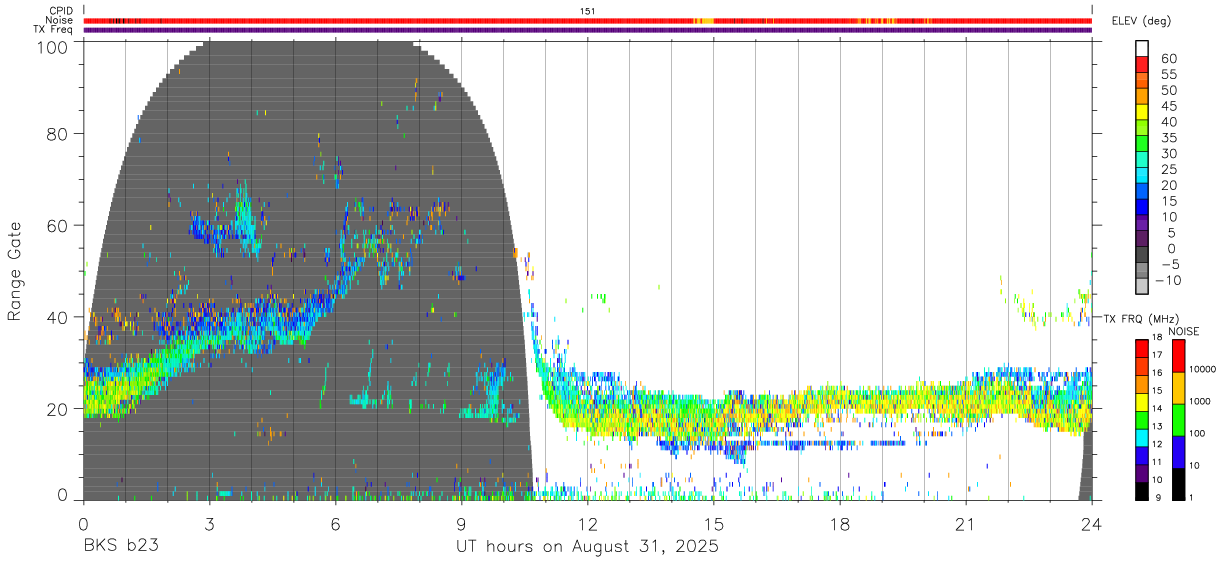
Task: Click the '15' tick on the UT hours axis
Action: [713, 523]
